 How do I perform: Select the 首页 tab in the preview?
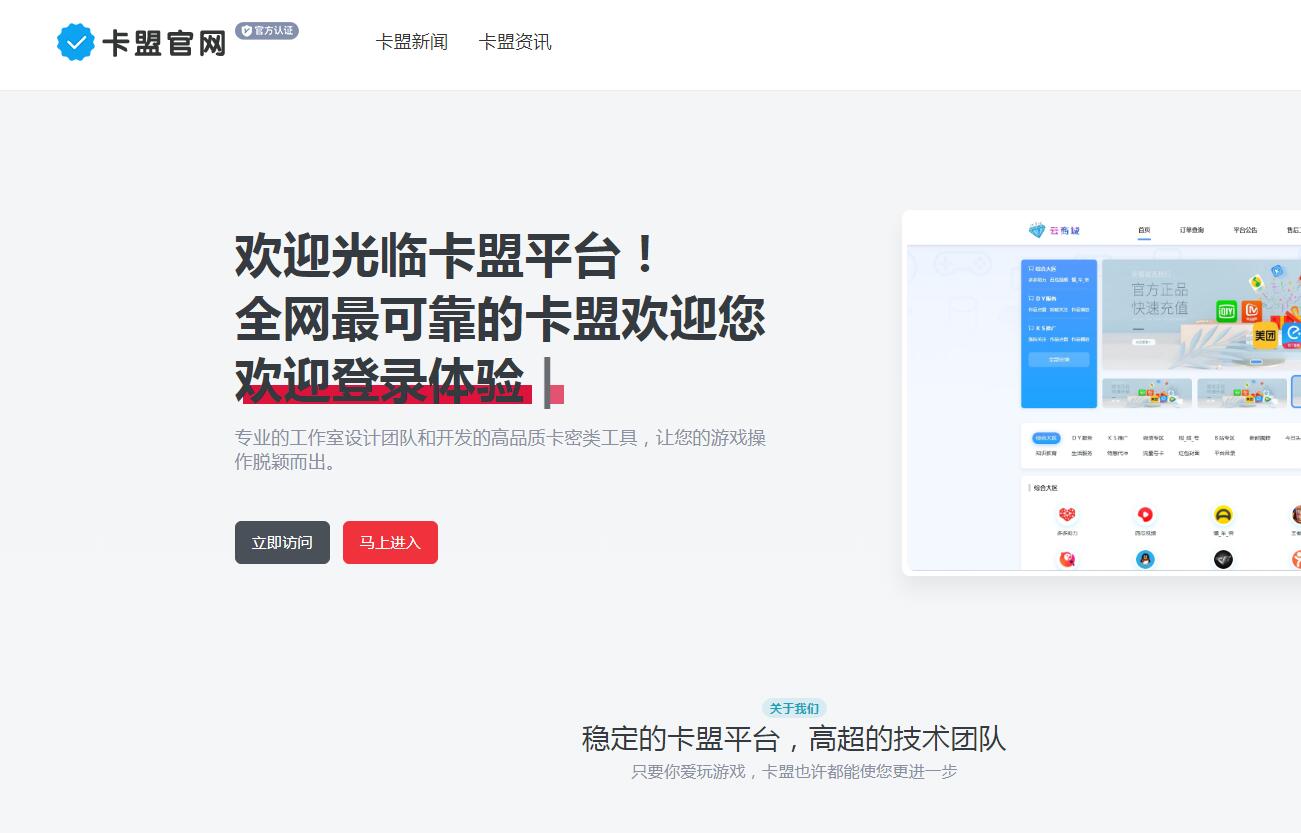point(1144,230)
